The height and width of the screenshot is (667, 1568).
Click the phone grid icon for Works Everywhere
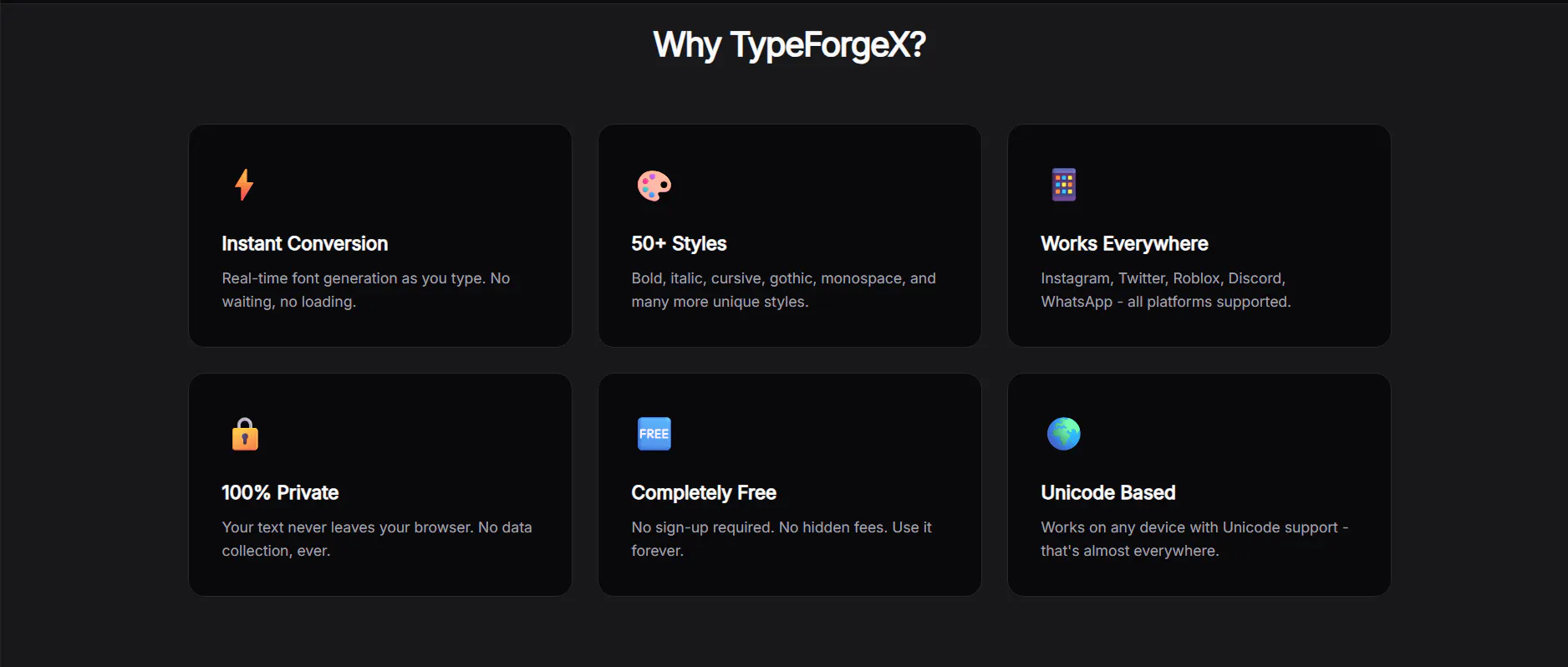pyautogui.click(x=1063, y=185)
